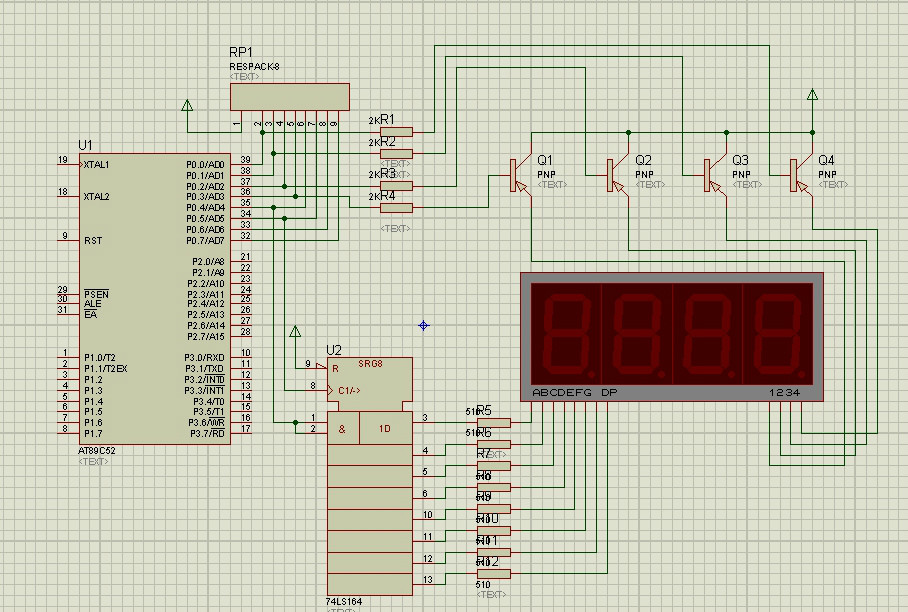Select the power terminal arrow left of RP1
908x612 pixels.
(x=187, y=106)
